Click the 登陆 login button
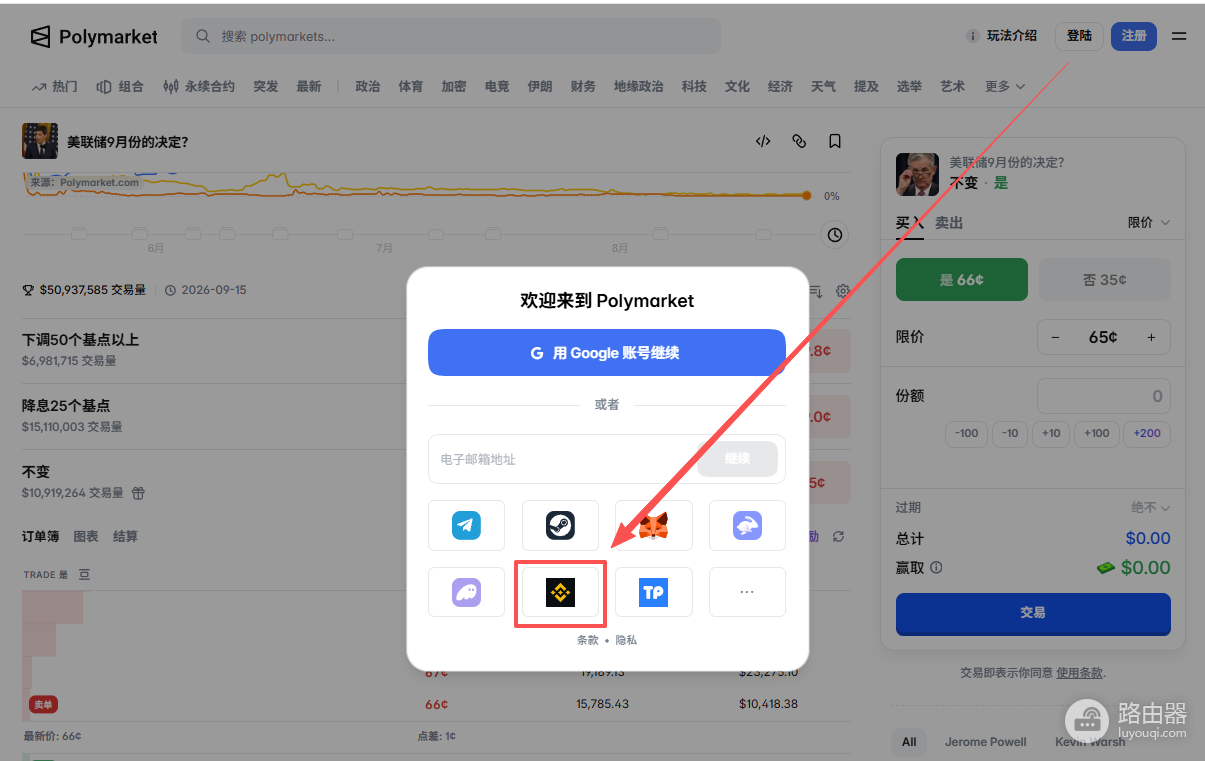The width and height of the screenshot is (1205, 761). (1079, 36)
